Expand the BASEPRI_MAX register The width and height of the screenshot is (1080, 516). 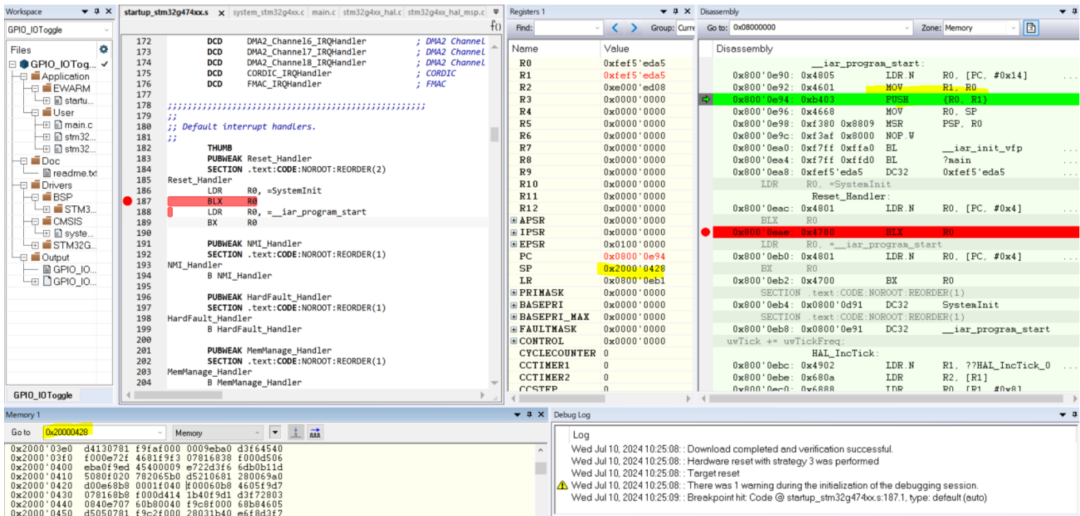pyautogui.click(x=514, y=317)
